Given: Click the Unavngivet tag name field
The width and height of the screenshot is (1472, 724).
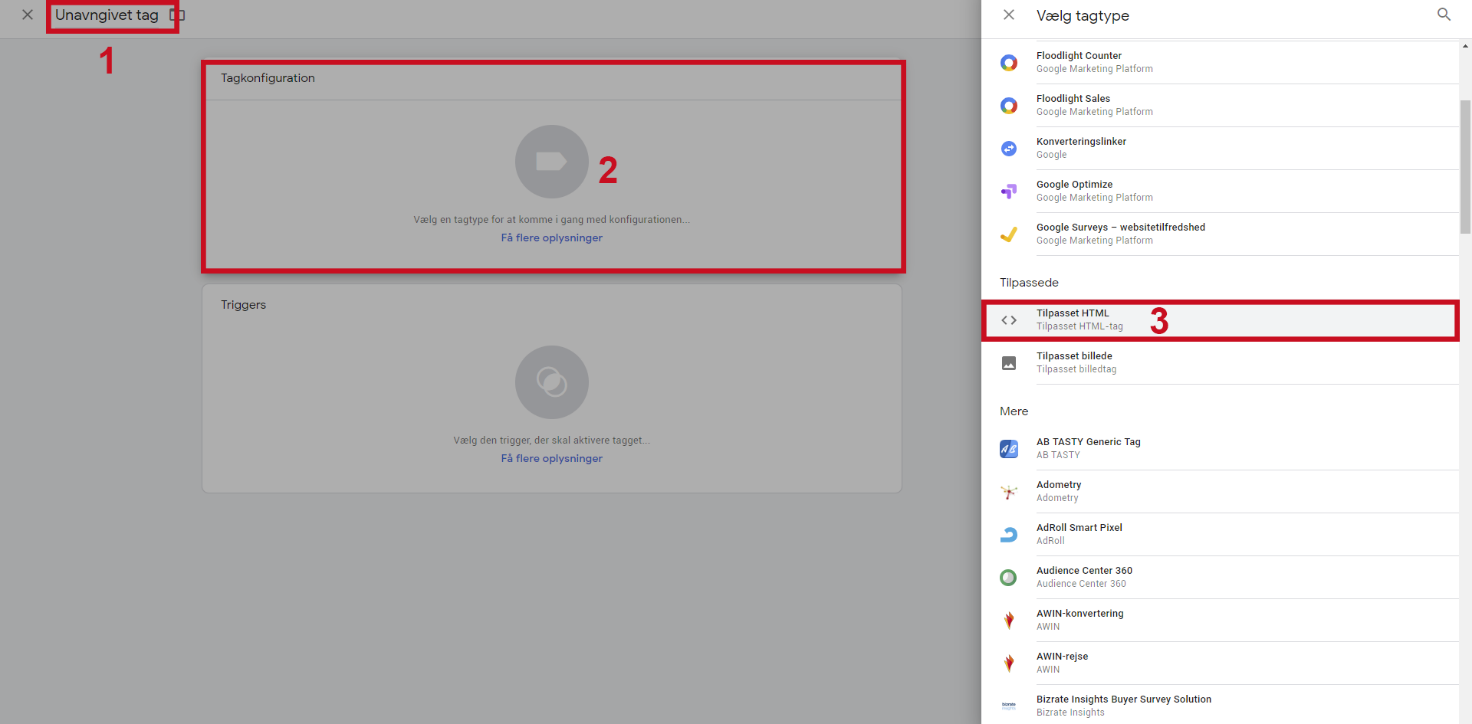Looking at the screenshot, I should 107,16.
